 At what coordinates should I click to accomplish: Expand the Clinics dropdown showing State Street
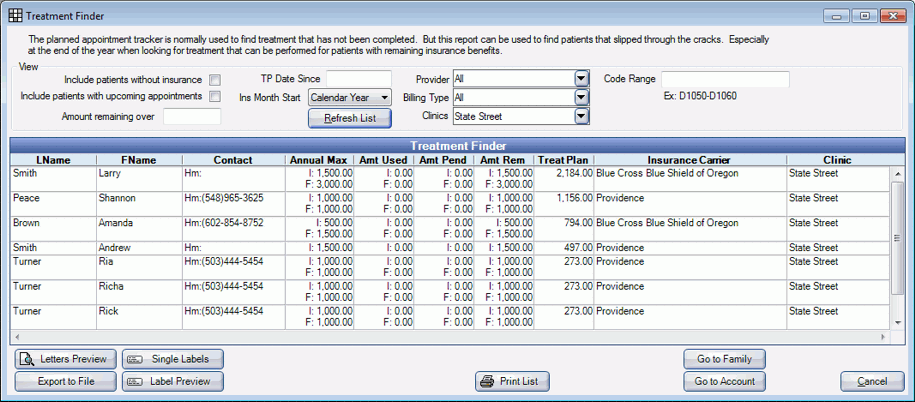pyautogui.click(x=581, y=116)
